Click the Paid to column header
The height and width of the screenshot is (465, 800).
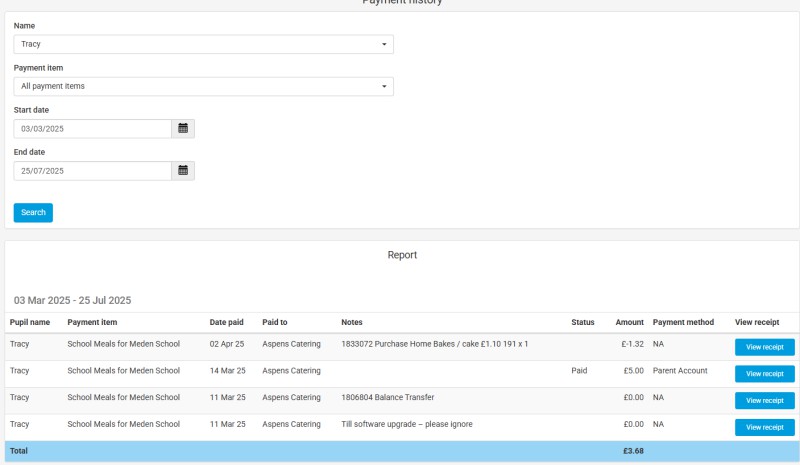(274, 322)
